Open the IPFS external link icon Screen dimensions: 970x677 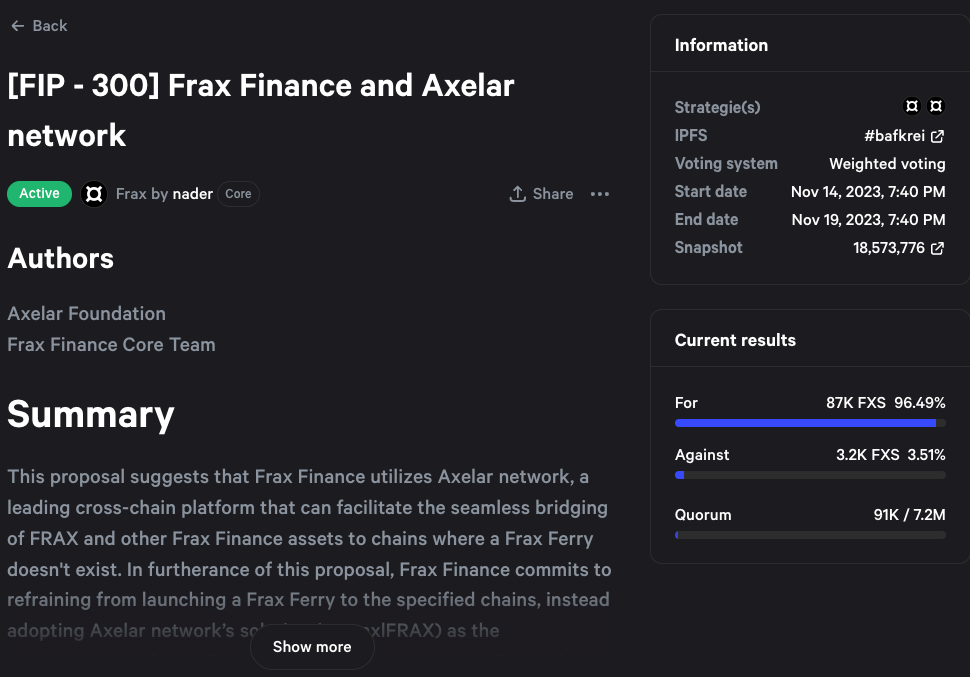(937, 136)
